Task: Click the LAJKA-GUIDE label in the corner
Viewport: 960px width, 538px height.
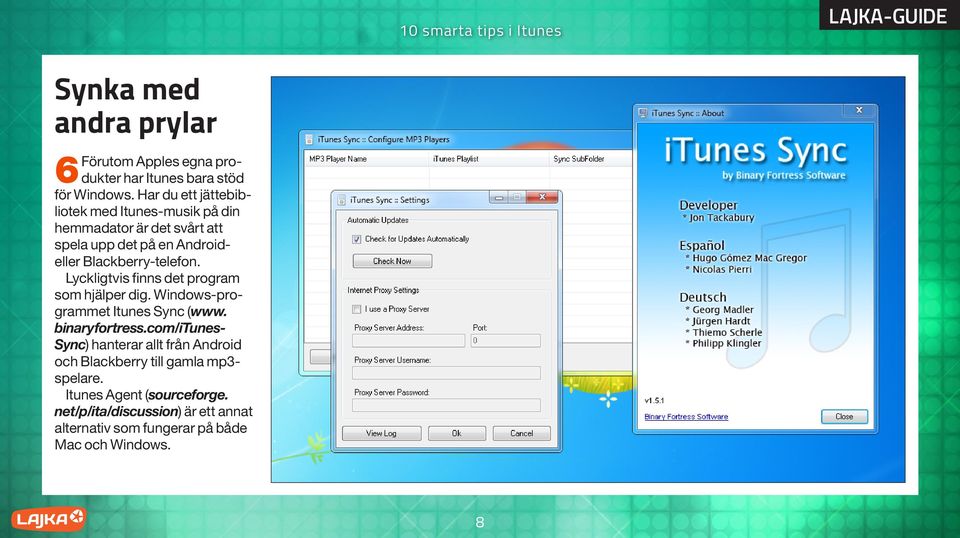Action: point(887,16)
